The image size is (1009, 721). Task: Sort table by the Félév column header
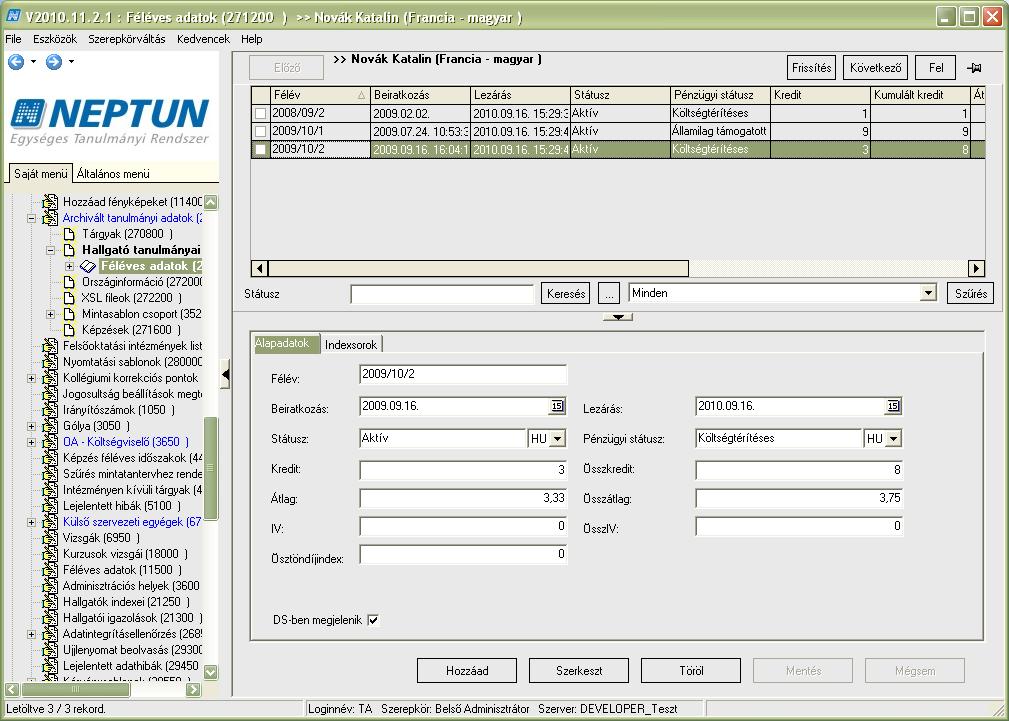319,95
